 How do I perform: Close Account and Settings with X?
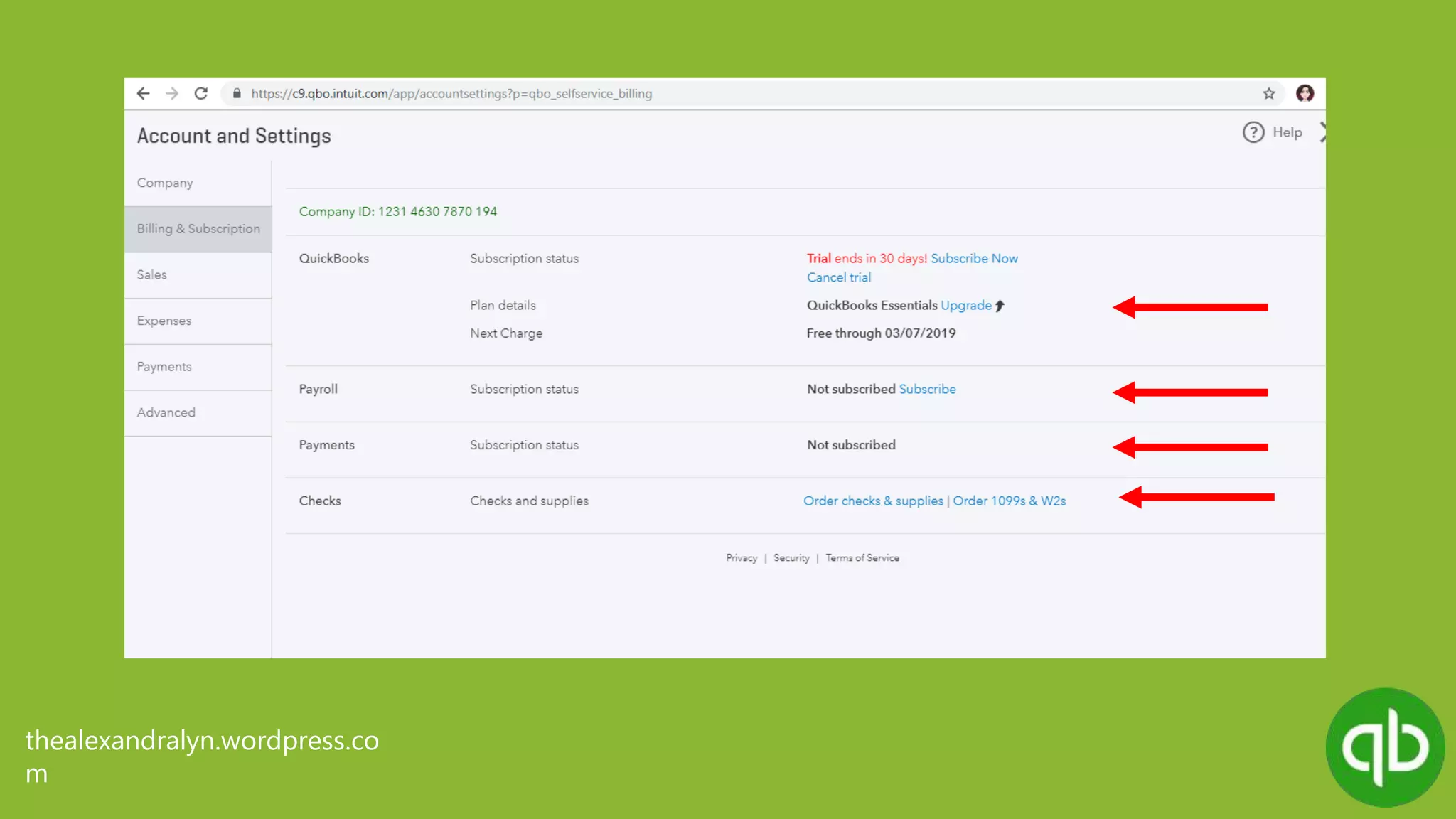point(1322,132)
